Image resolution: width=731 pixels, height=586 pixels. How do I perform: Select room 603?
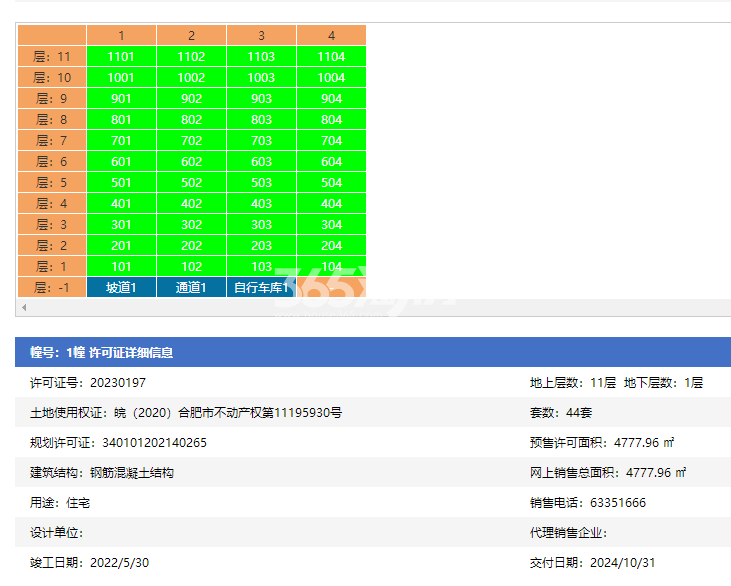click(261, 161)
